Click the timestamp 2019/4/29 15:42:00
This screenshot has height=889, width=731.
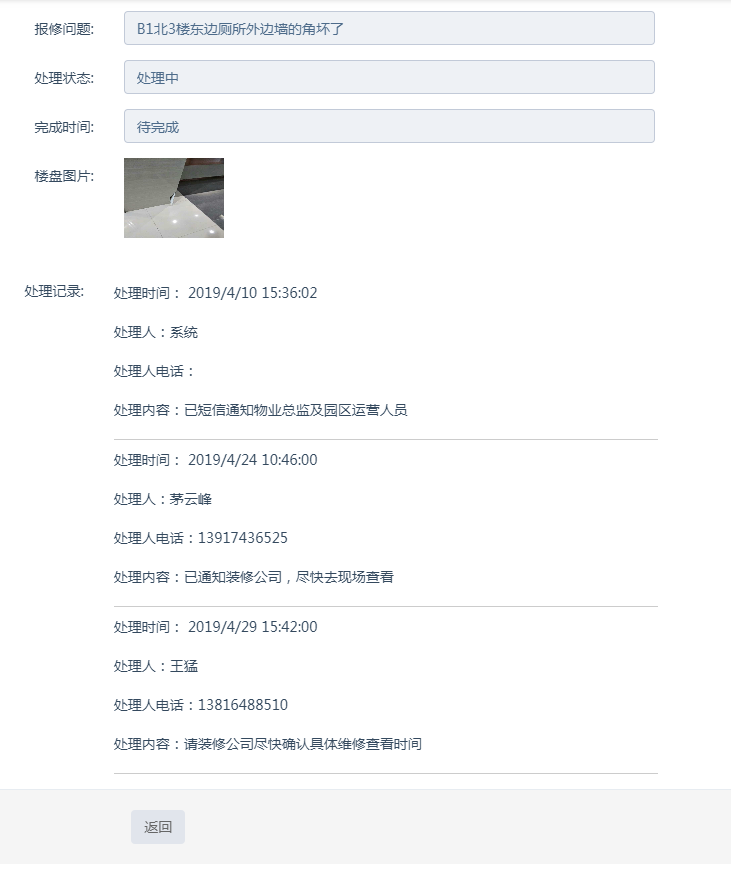pyautogui.click(x=252, y=627)
